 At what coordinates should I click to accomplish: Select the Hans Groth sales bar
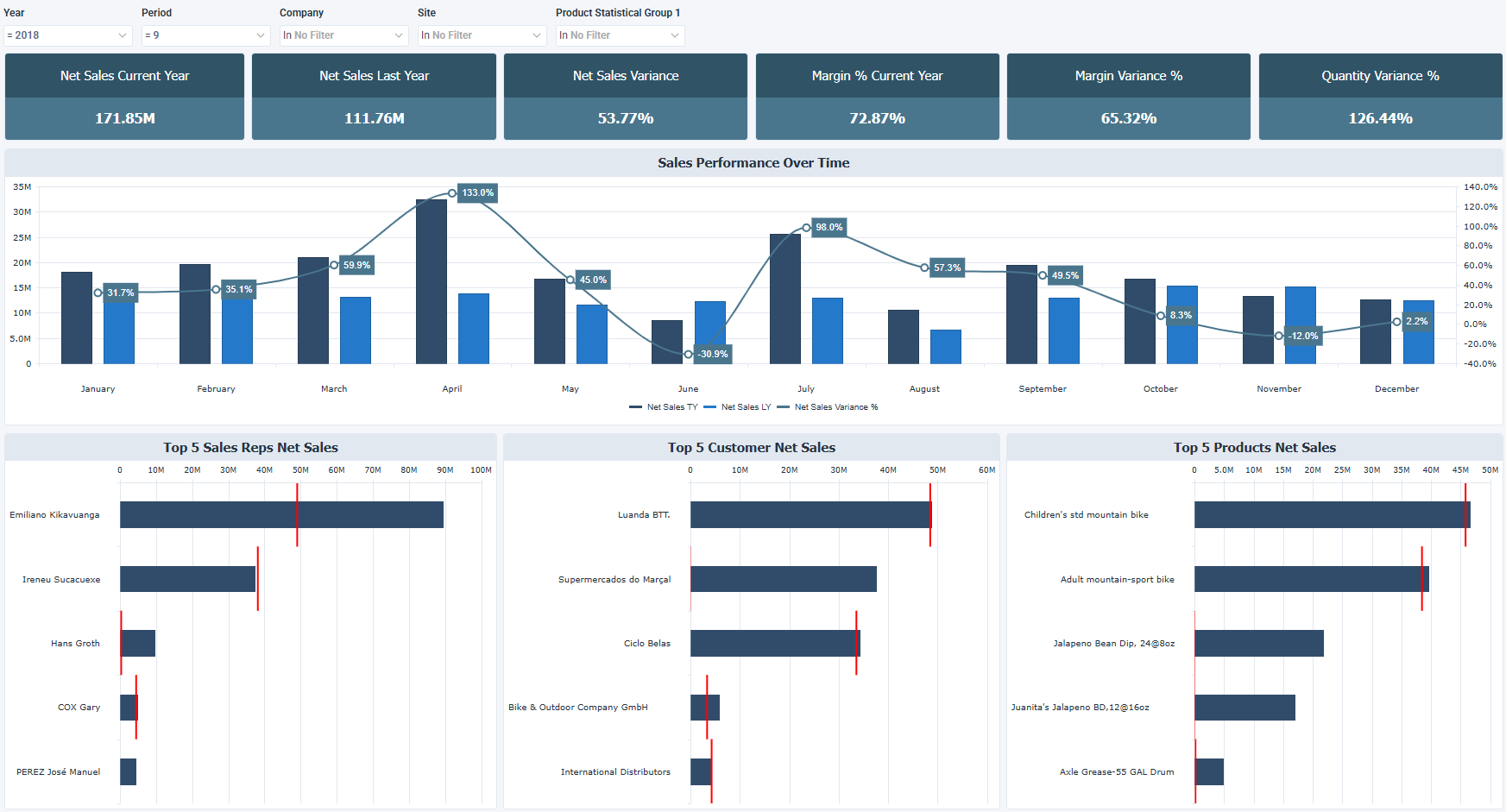[x=138, y=644]
